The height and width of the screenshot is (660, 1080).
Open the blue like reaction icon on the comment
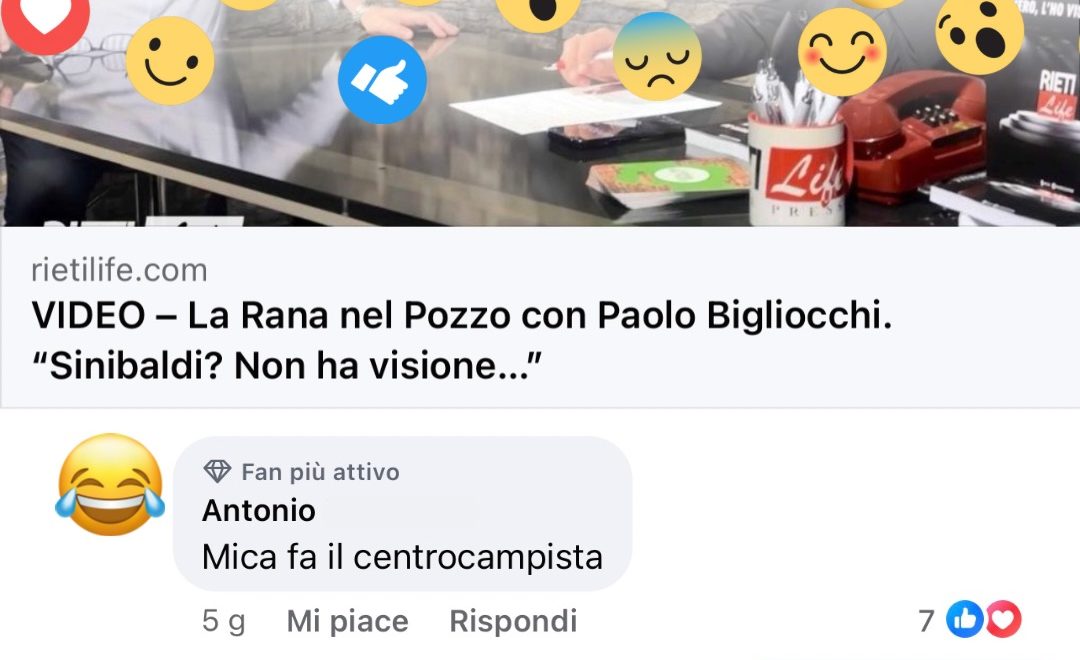[965, 619]
